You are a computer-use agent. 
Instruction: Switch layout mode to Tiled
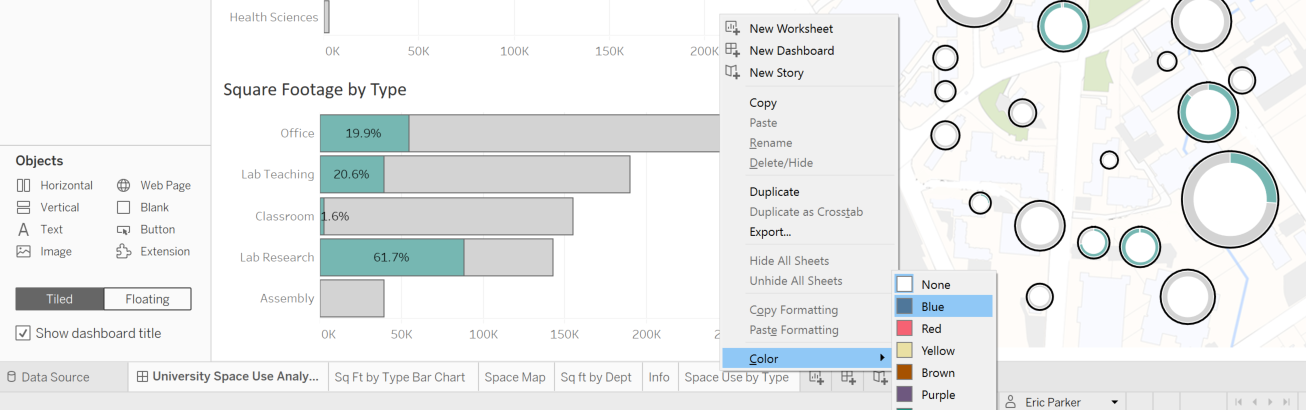pos(59,299)
